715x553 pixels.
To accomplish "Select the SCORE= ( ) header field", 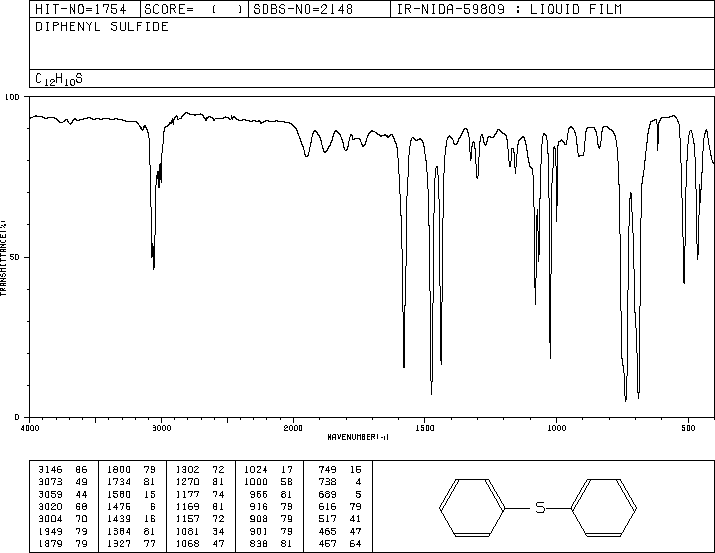I will [x=194, y=10].
